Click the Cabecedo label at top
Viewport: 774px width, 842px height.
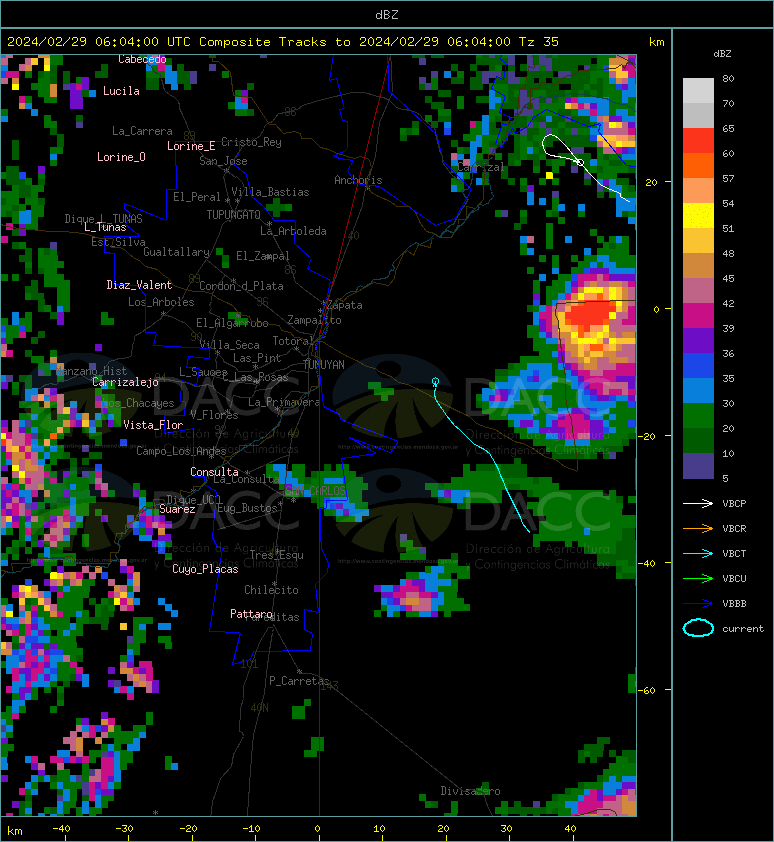pos(142,59)
